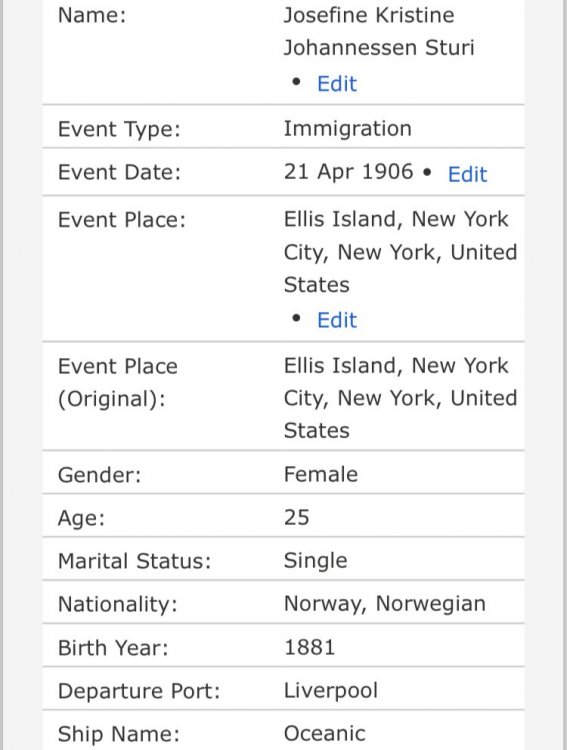This screenshot has width=567, height=750.
Task: Click the Departure Port label
Action: [139, 691]
